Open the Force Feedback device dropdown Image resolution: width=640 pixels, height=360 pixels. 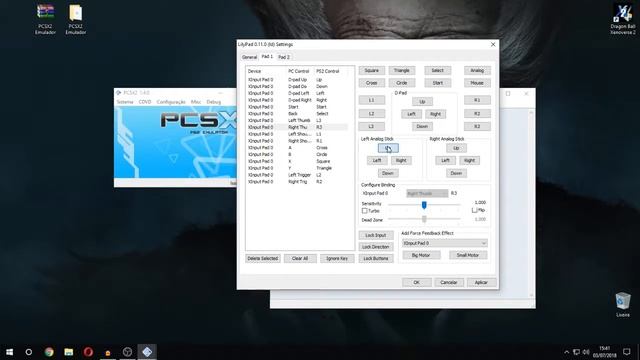click(x=444, y=243)
